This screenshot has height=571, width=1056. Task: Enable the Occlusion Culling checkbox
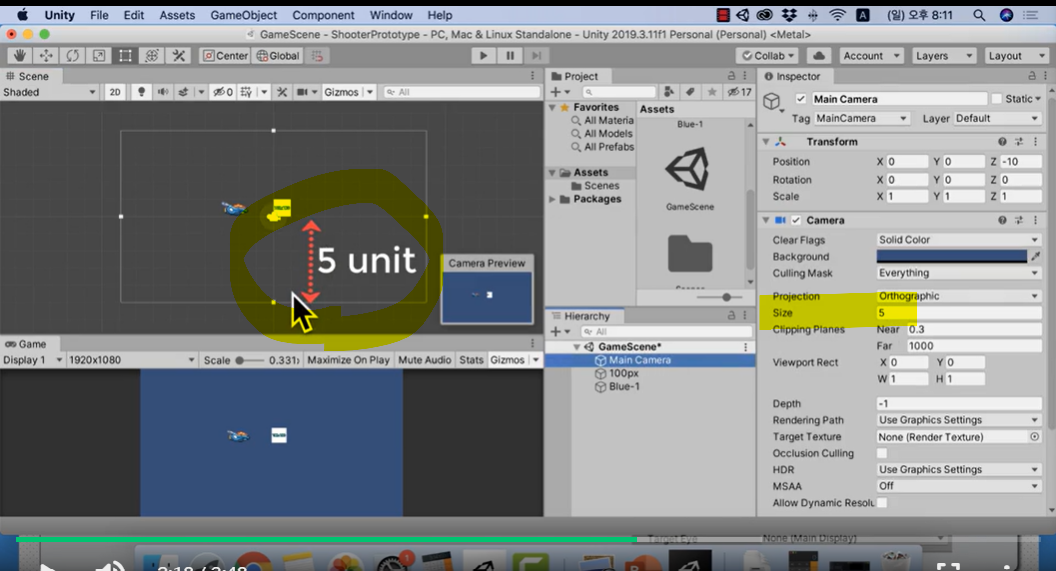coord(882,453)
